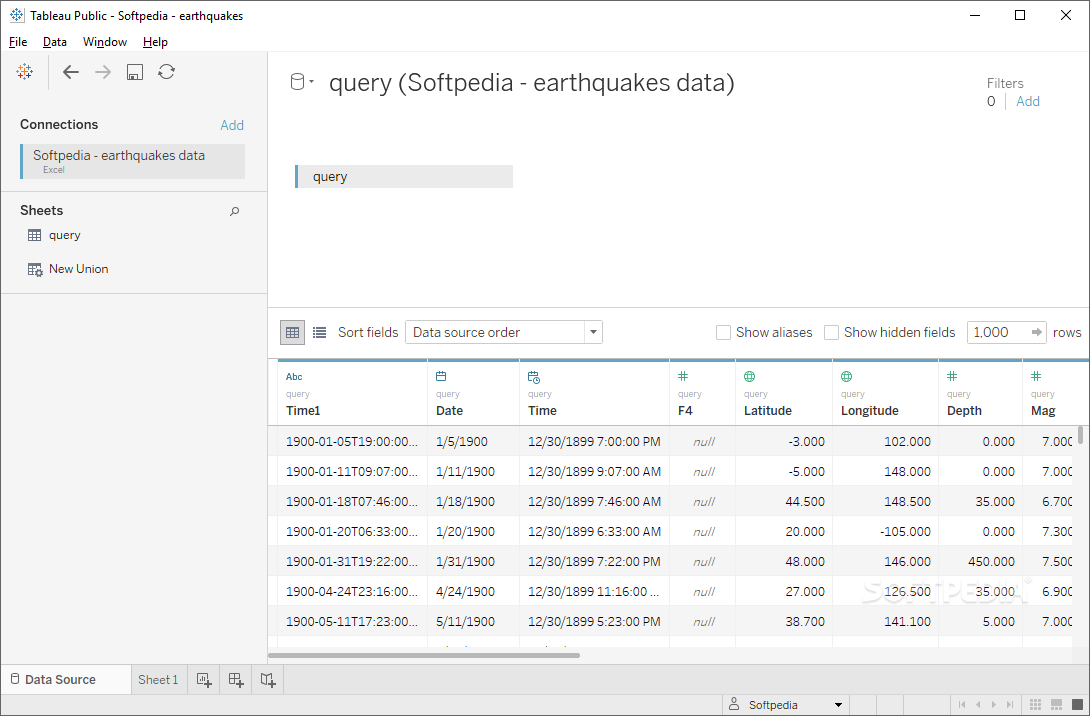Screen dimensions: 1090x716
Task: Click the globe type icon for Longitude
Action: pos(847,376)
